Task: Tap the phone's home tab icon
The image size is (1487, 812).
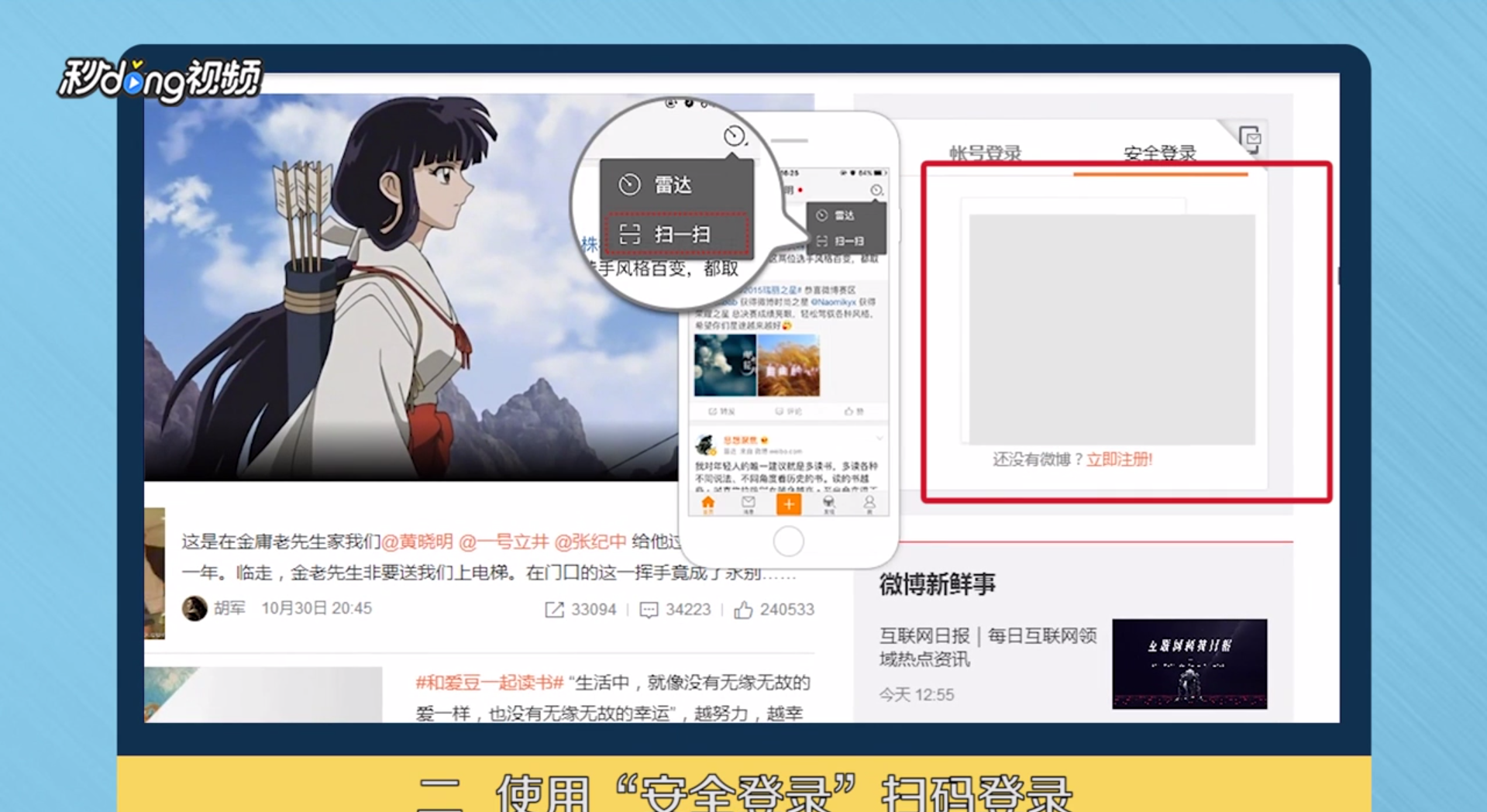Action: point(707,504)
